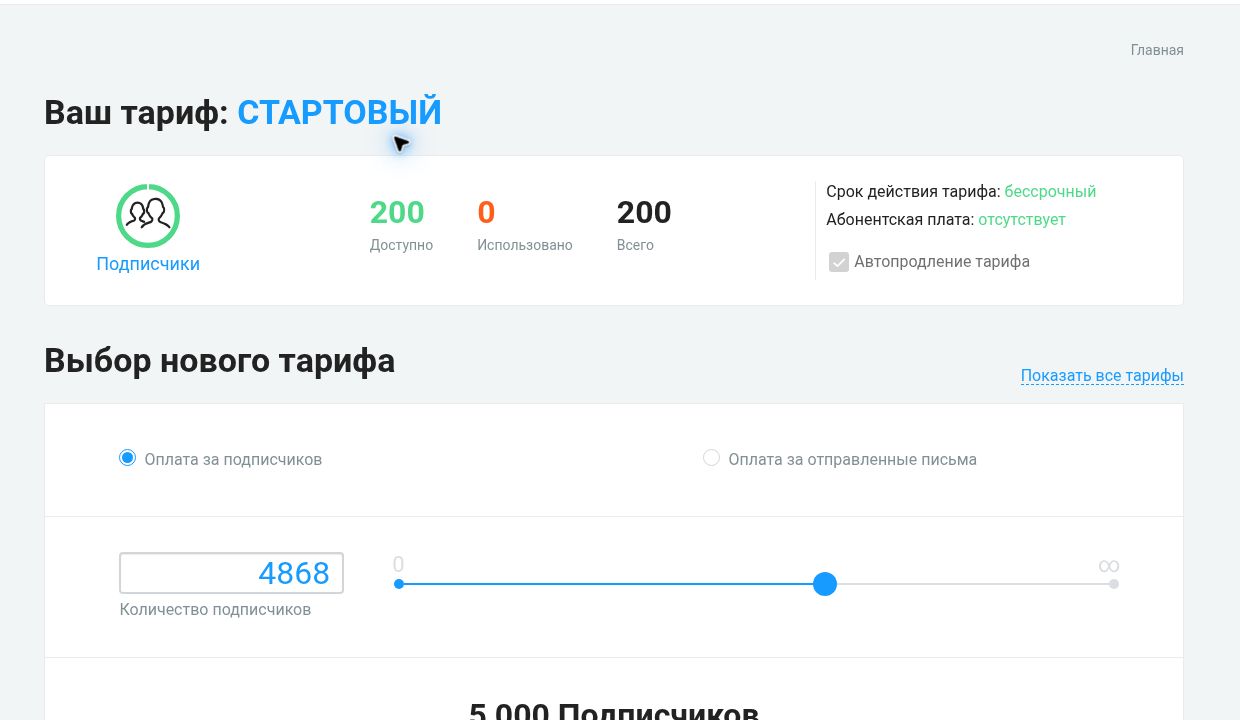Open the Подписчики link under the icon
Image resolution: width=1240 pixels, height=720 pixels.
click(148, 264)
